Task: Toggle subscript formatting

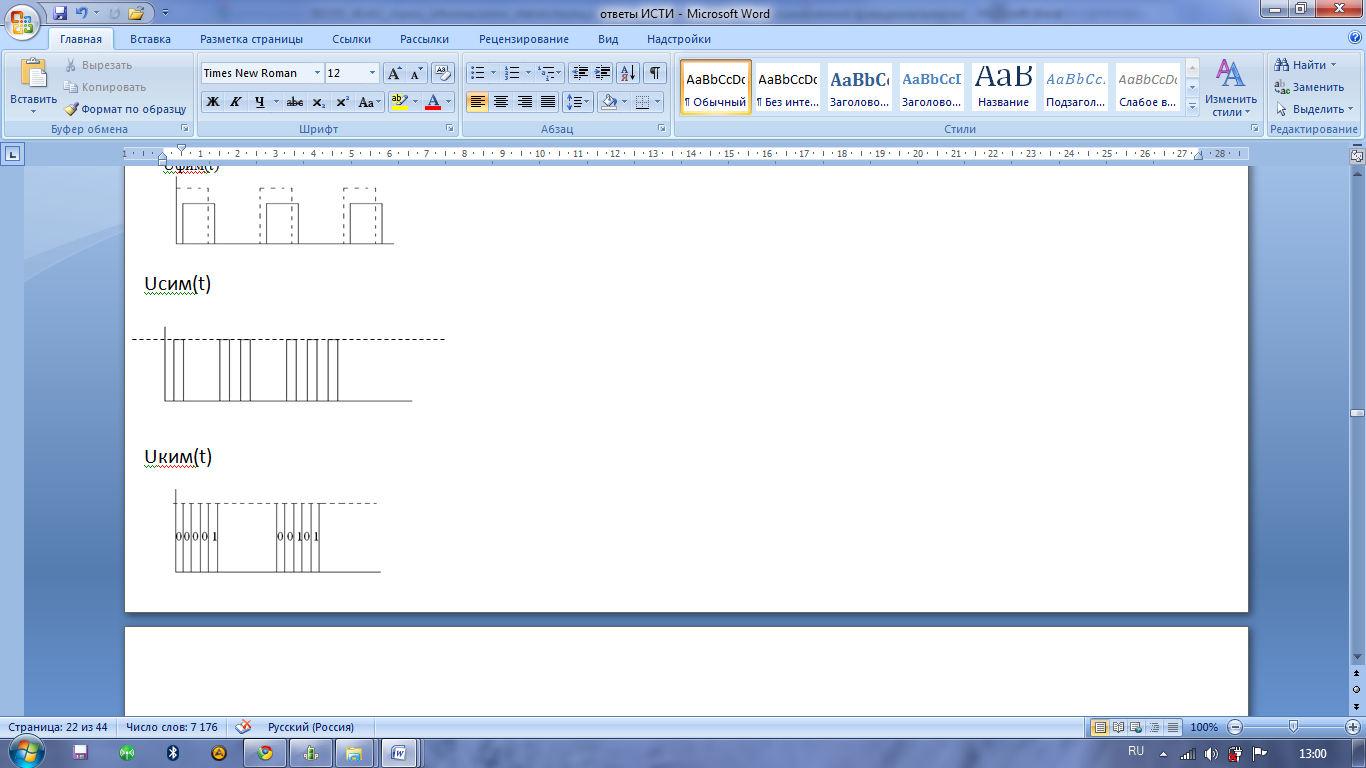Action: 318,102
